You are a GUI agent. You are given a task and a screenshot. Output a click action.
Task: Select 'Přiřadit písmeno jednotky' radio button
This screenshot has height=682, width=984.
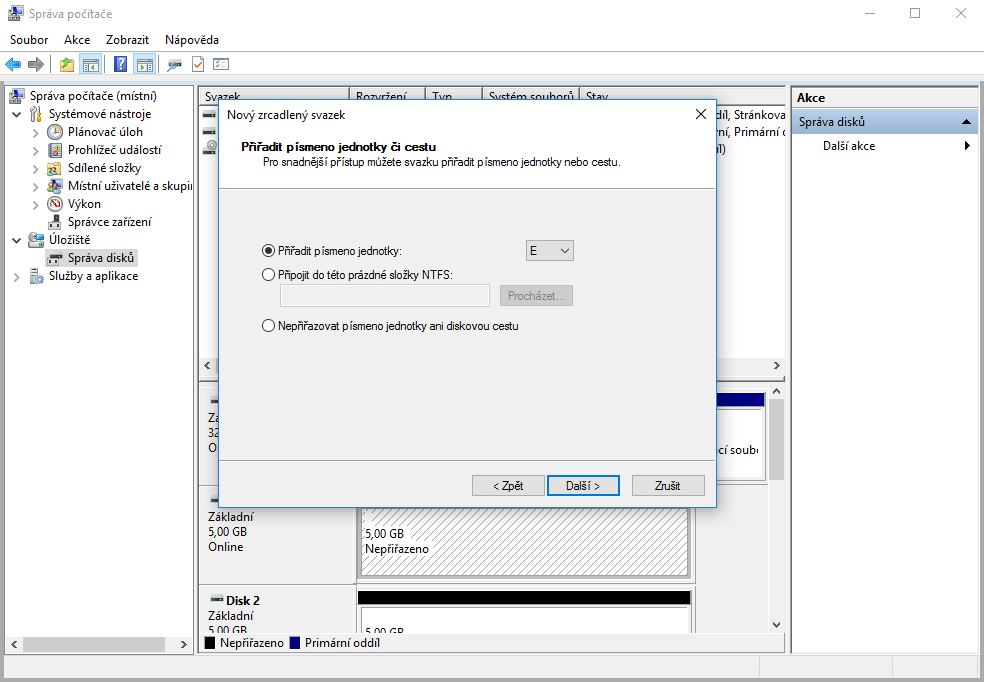click(268, 251)
